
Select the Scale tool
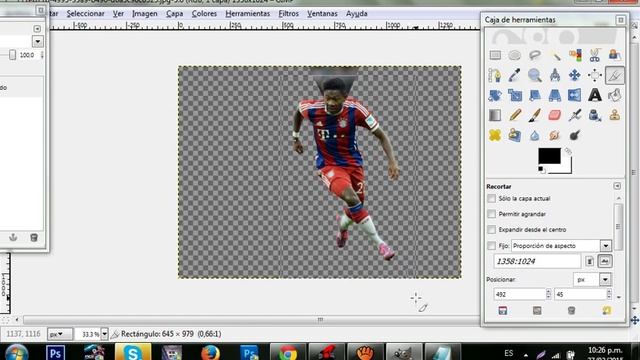point(515,95)
